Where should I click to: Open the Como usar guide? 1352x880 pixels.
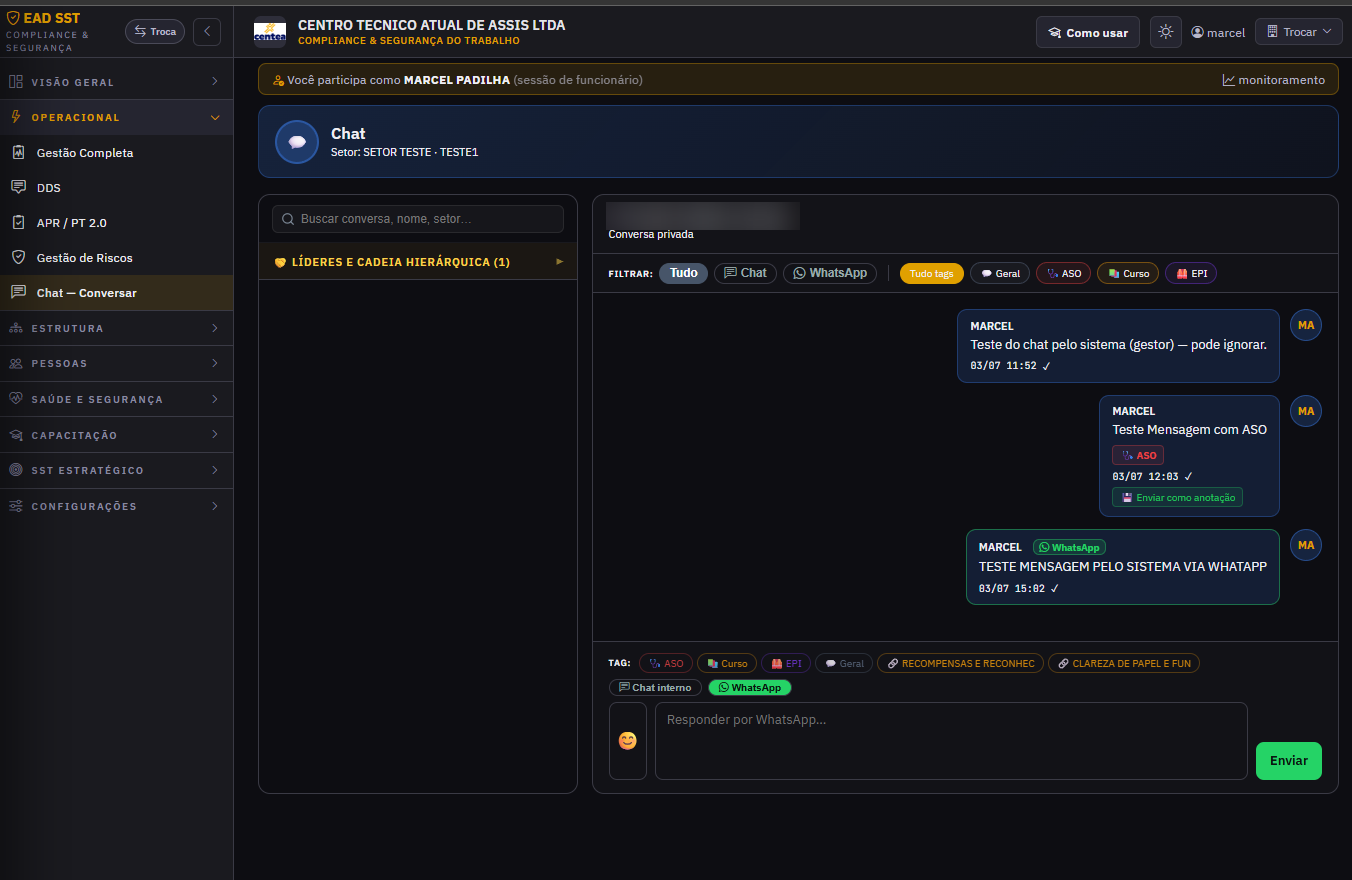click(x=1087, y=32)
